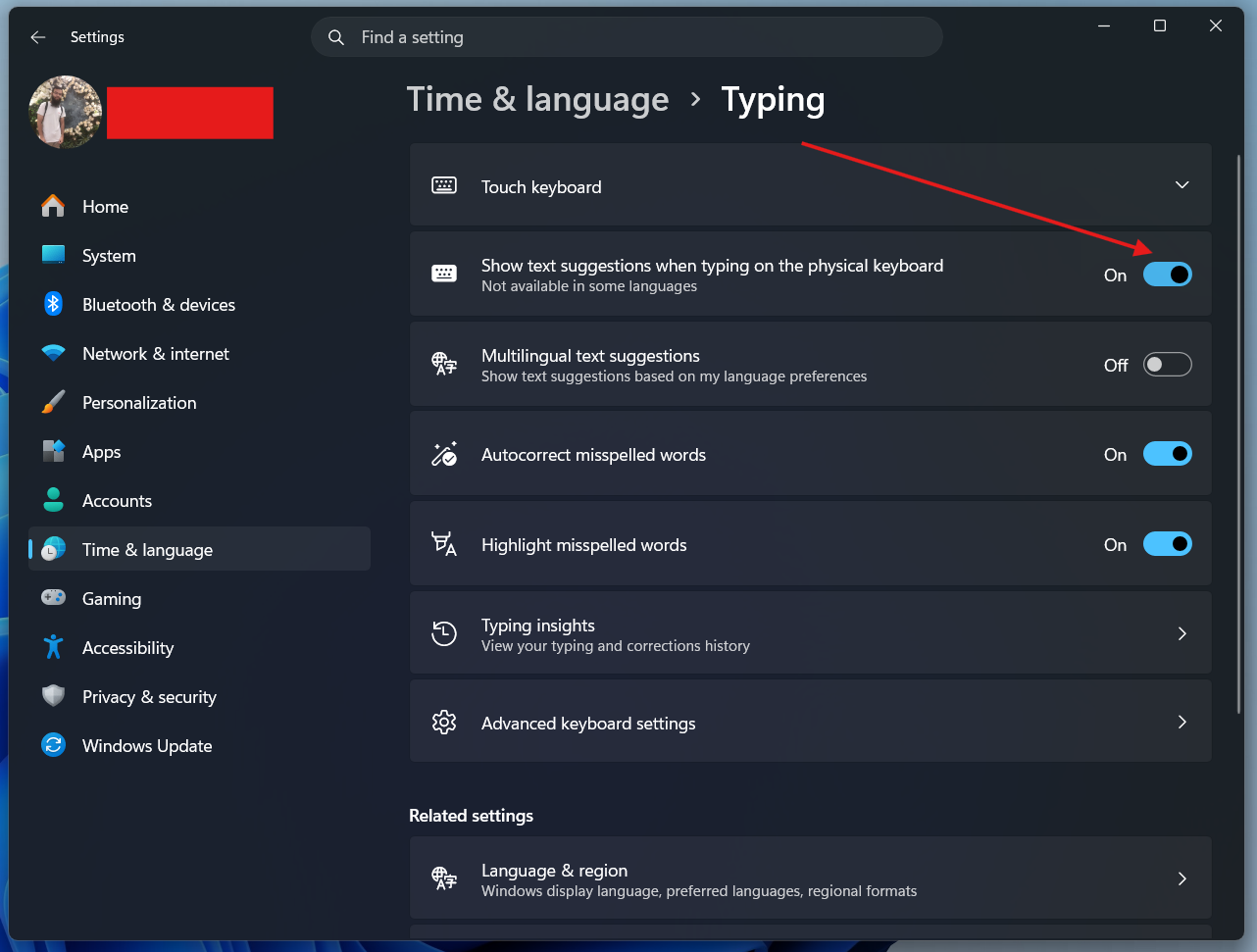The height and width of the screenshot is (952, 1257).
Task: Click the Network wifi icon
Action: (53, 353)
